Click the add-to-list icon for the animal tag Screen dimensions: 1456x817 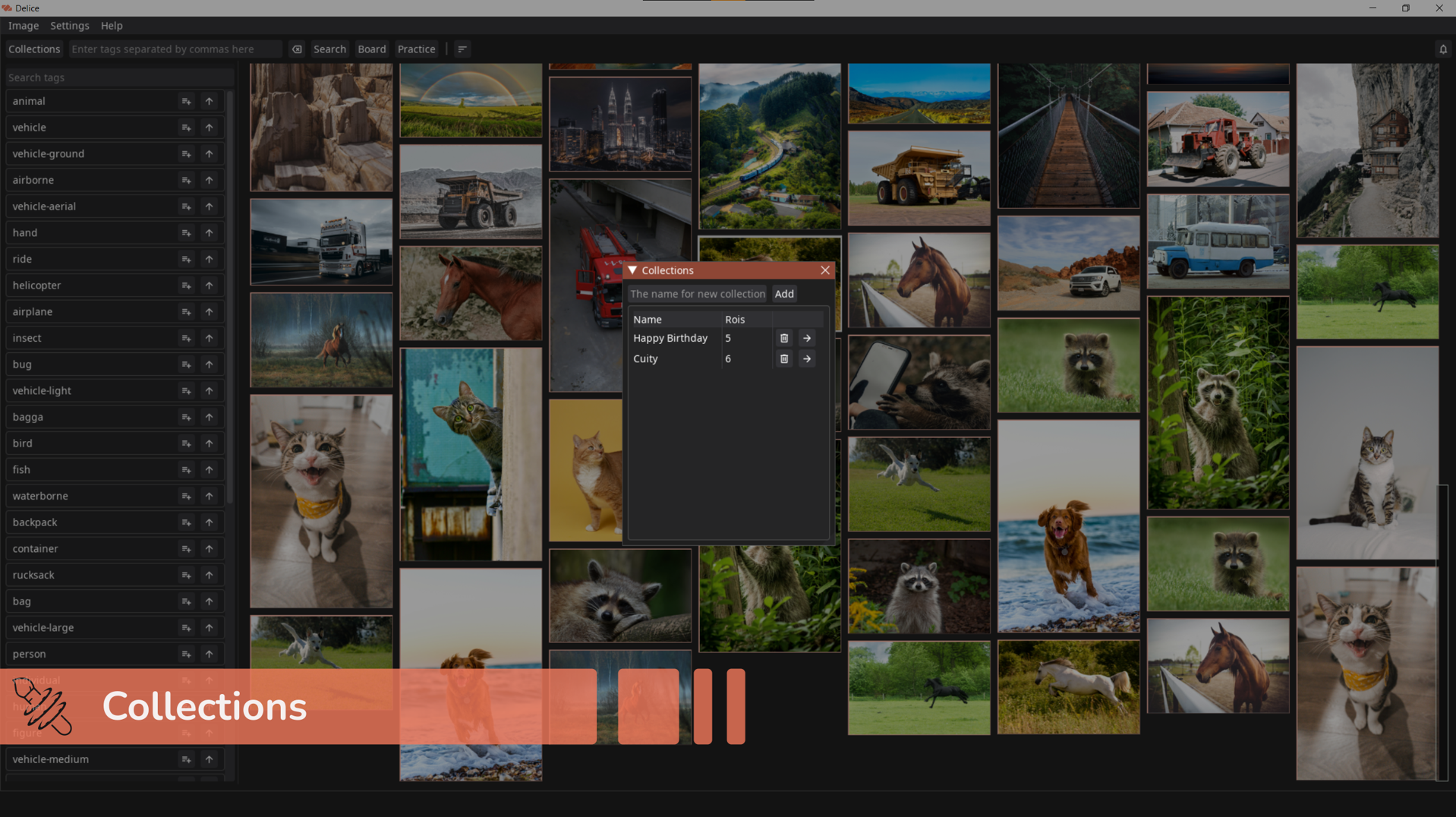186,102
